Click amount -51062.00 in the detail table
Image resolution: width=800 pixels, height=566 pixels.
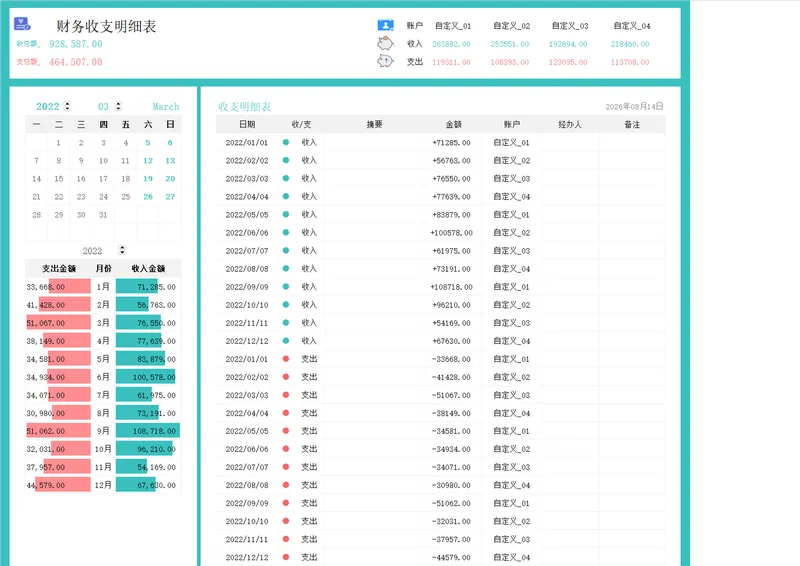(x=452, y=503)
